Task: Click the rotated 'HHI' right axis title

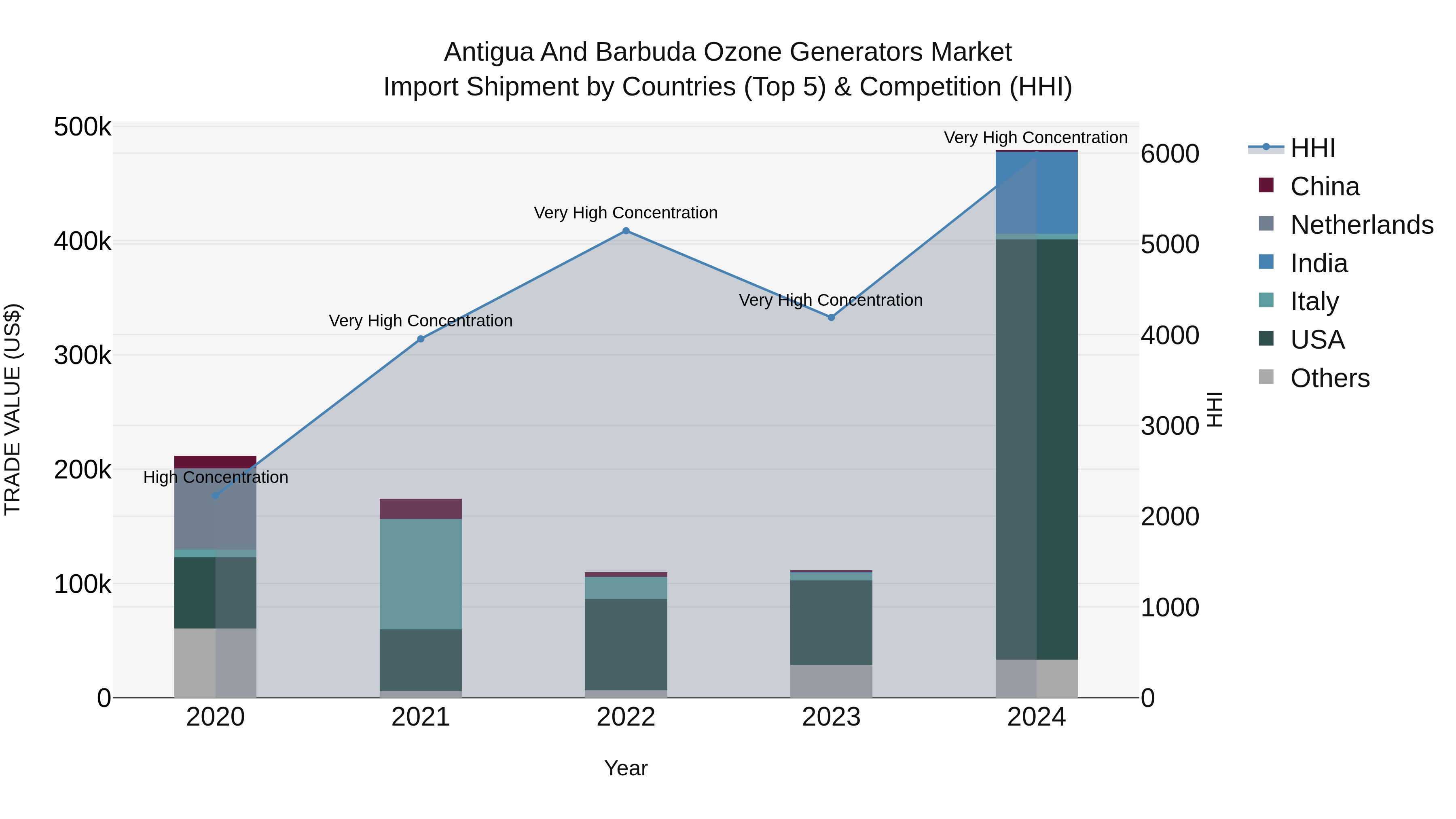Action: coord(1214,409)
